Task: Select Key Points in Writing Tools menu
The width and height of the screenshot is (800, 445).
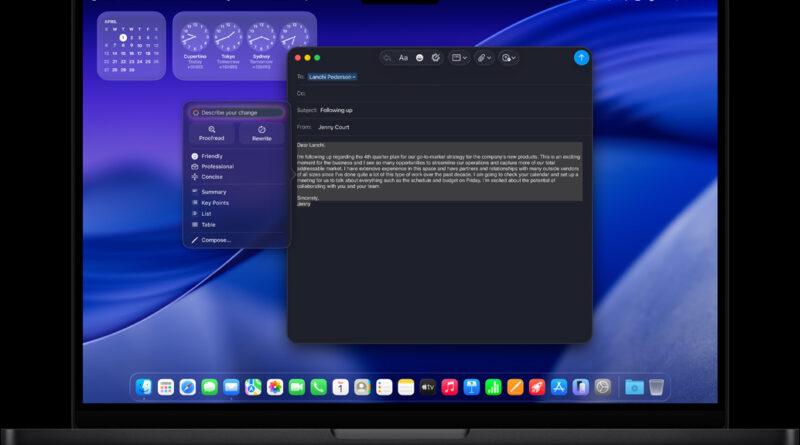Action: click(x=215, y=203)
